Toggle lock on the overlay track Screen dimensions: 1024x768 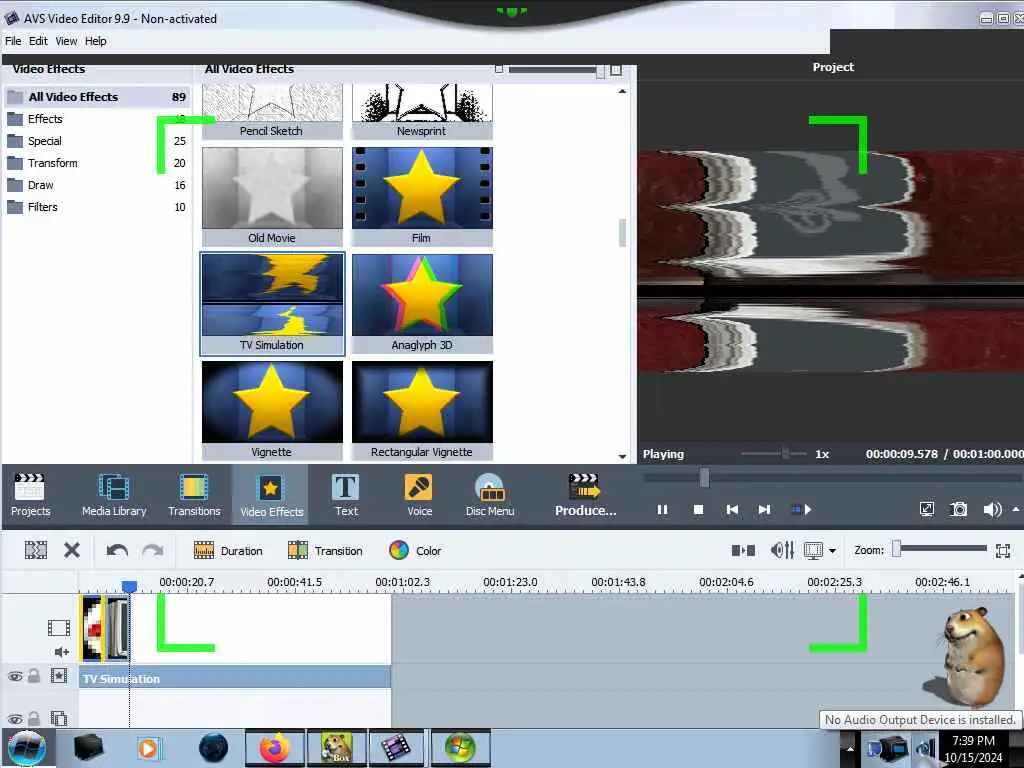[x=34, y=719]
